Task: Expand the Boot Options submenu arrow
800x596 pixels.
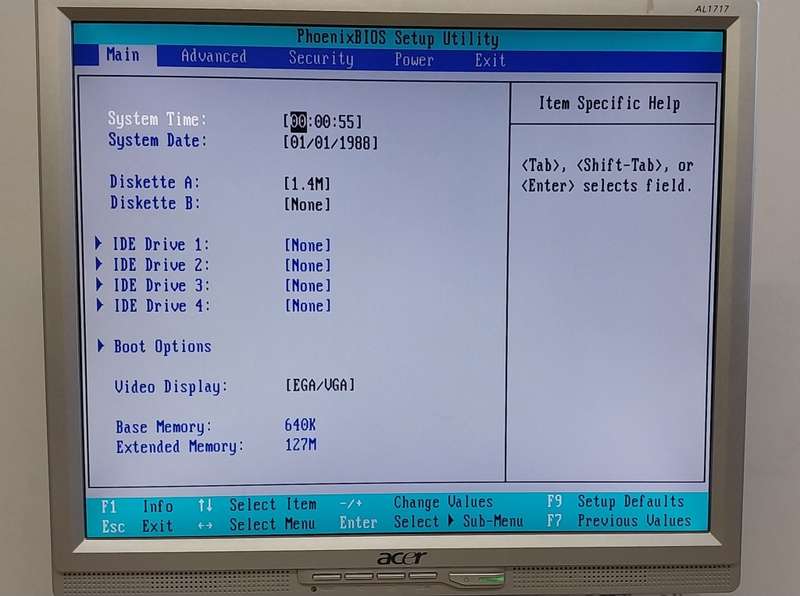Action: 101,345
